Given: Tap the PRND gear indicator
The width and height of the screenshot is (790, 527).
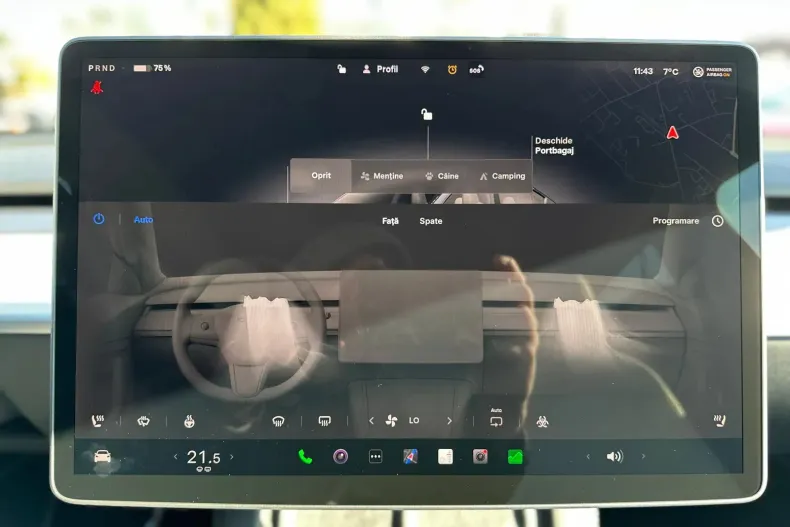Looking at the screenshot, I should click(102, 68).
